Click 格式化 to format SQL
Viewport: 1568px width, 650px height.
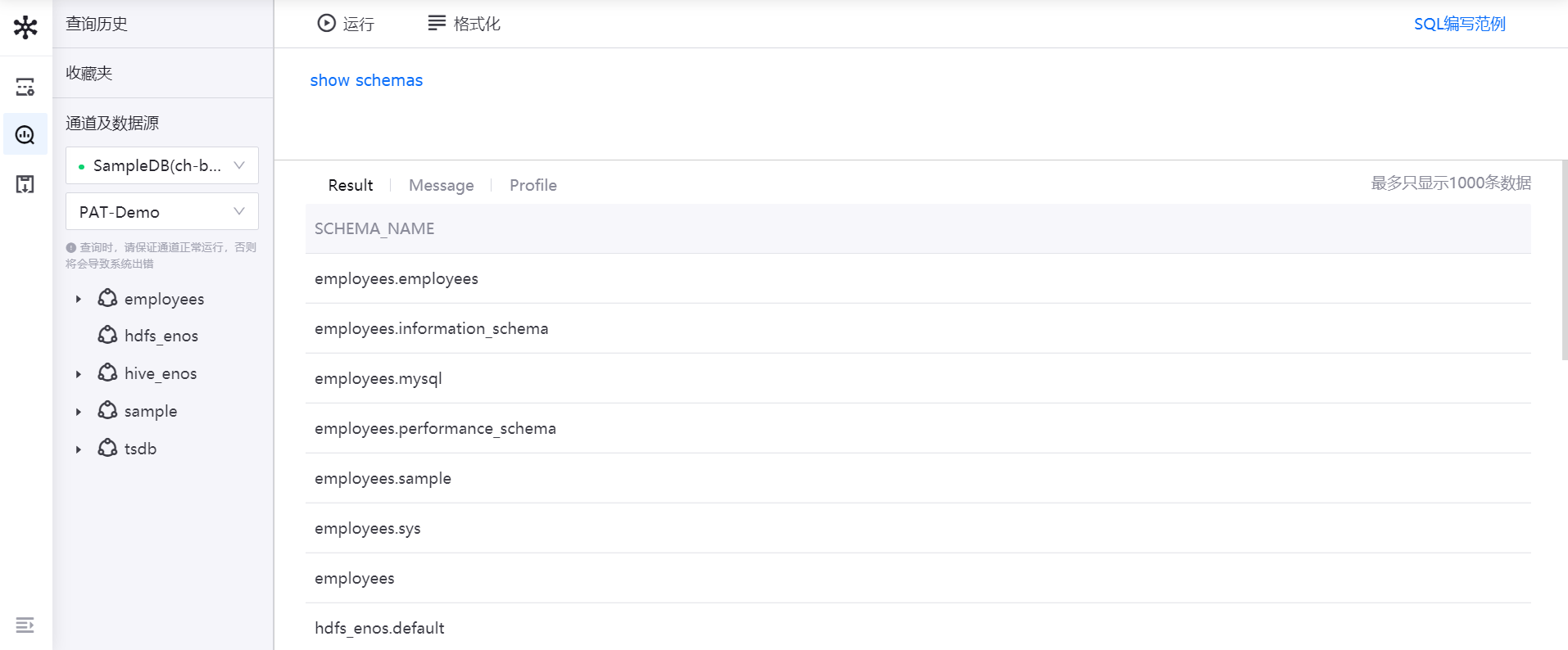477,24
